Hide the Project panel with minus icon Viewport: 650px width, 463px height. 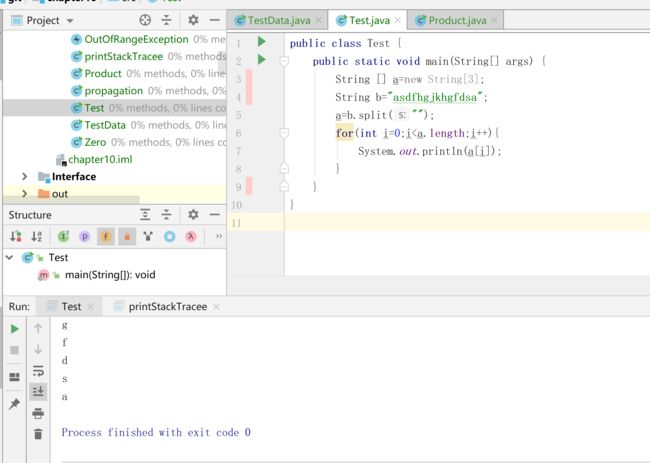[214, 20]
